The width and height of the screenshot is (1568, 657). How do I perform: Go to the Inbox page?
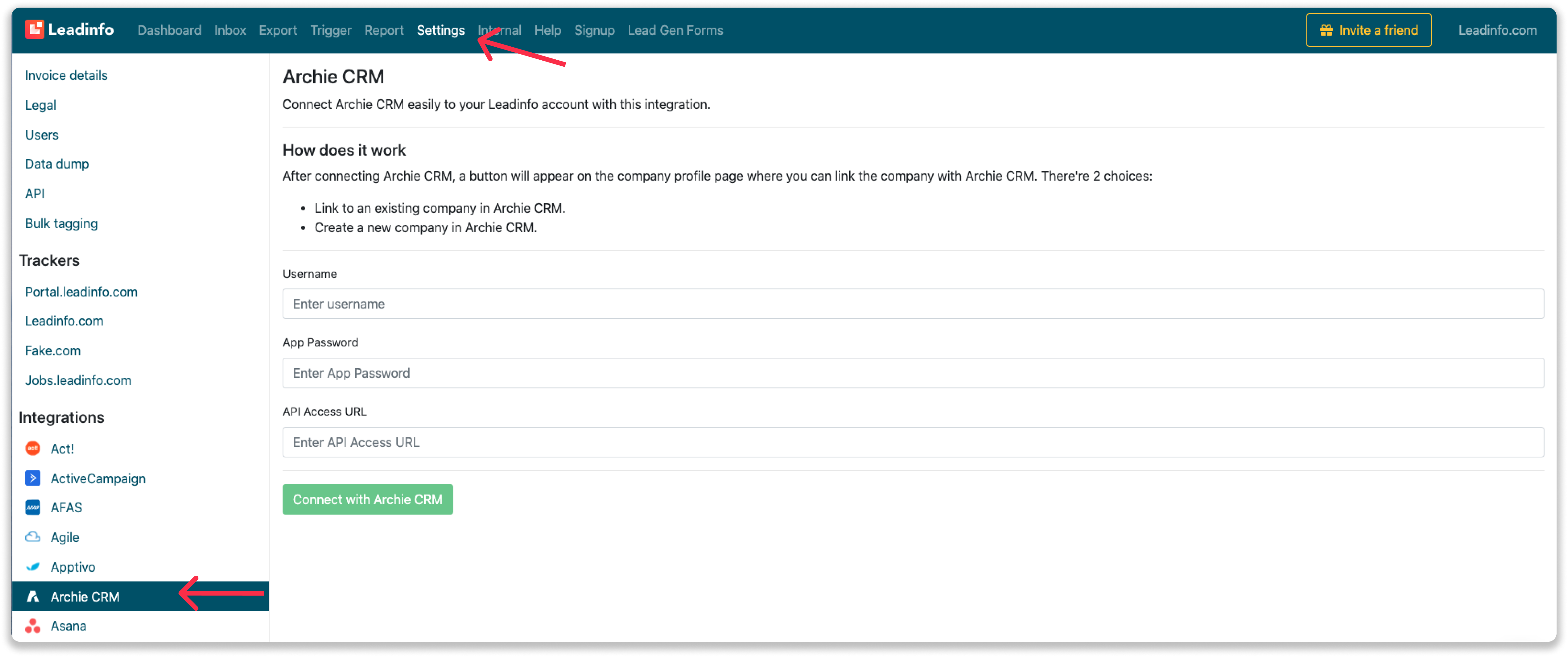point(229,30)
